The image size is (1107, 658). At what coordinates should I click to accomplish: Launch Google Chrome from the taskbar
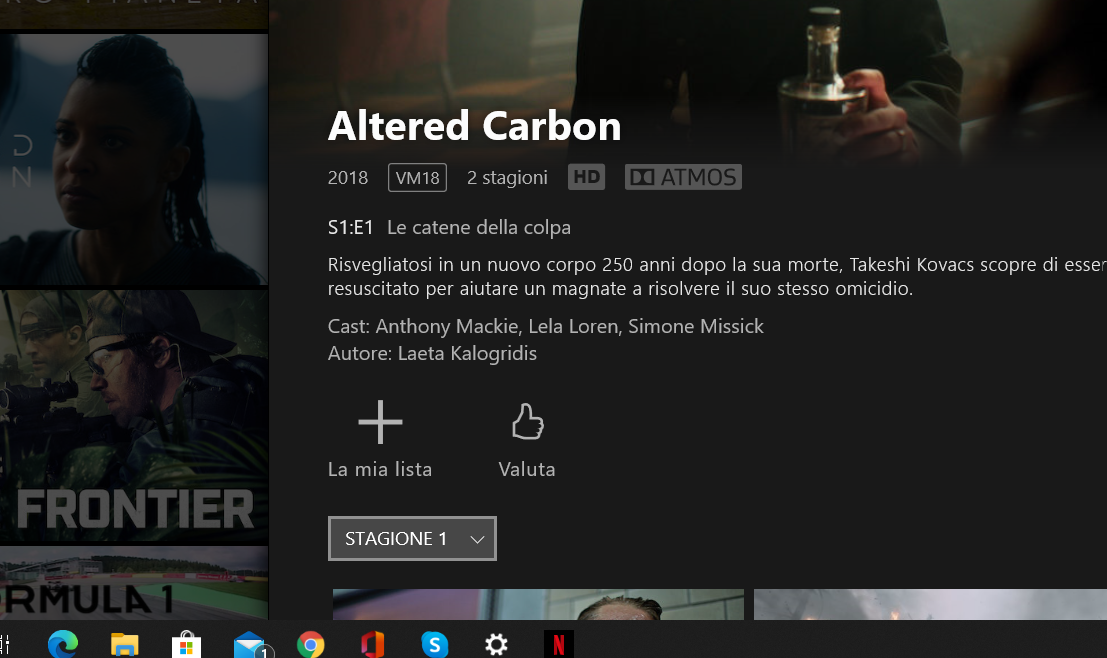point(311,645)
